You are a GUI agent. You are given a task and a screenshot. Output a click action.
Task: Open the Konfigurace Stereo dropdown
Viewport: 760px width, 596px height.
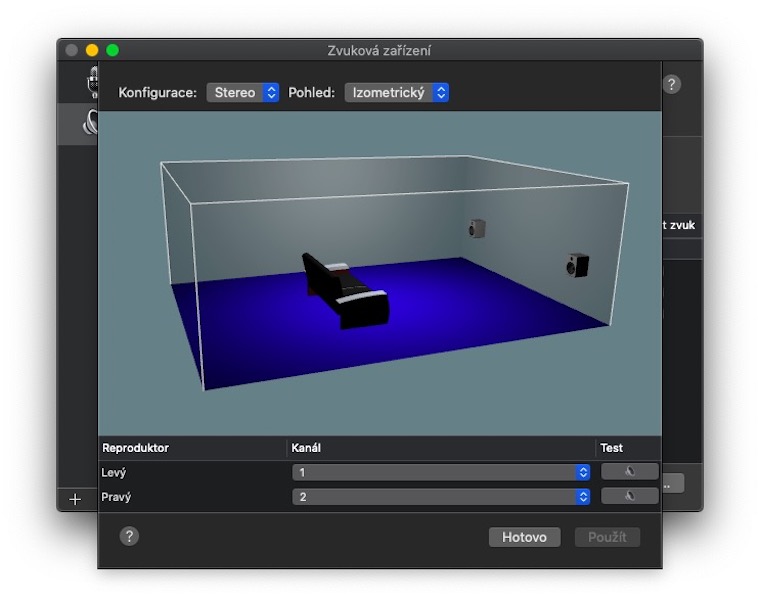(x=242, y=93)
